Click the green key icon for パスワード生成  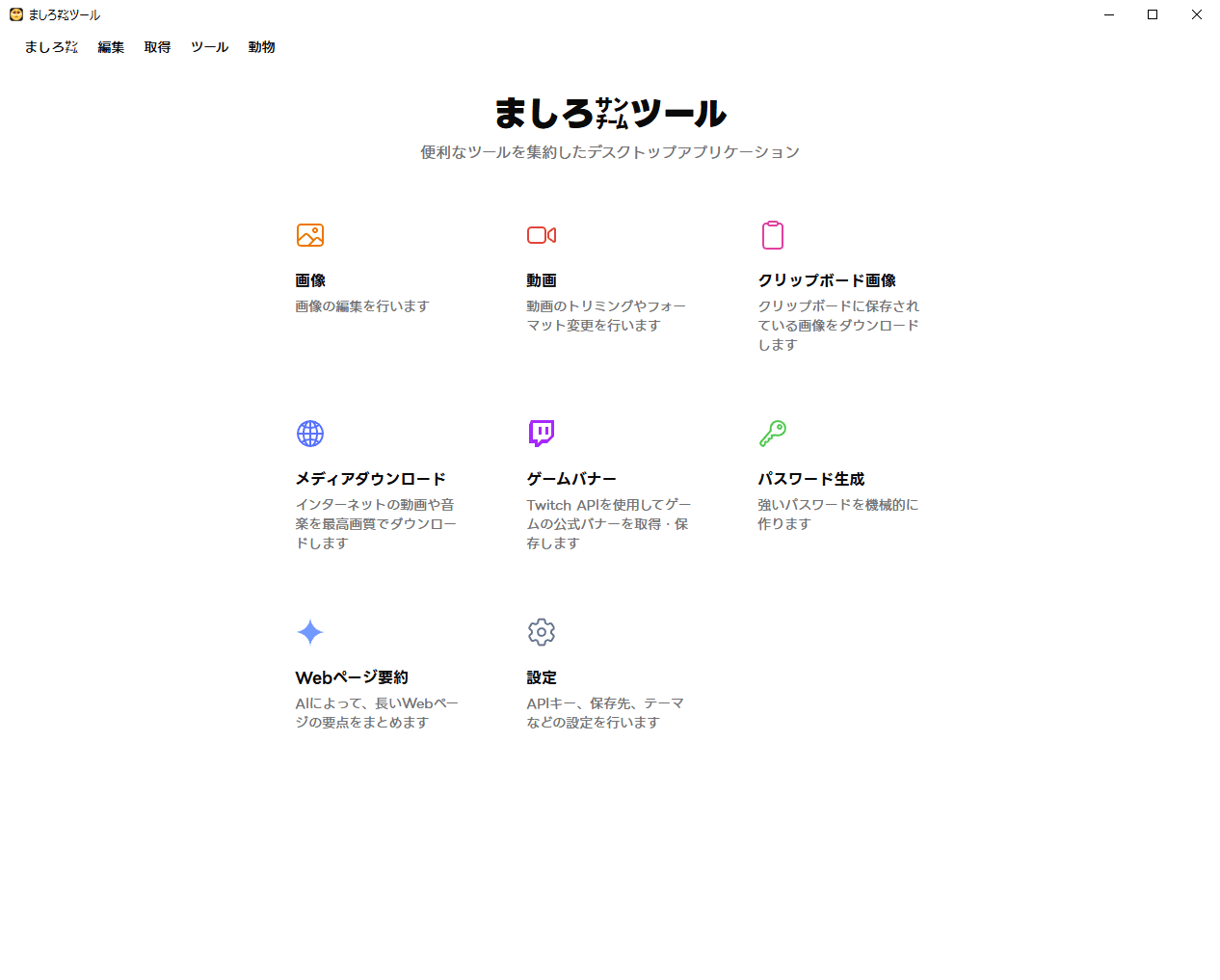773,433
